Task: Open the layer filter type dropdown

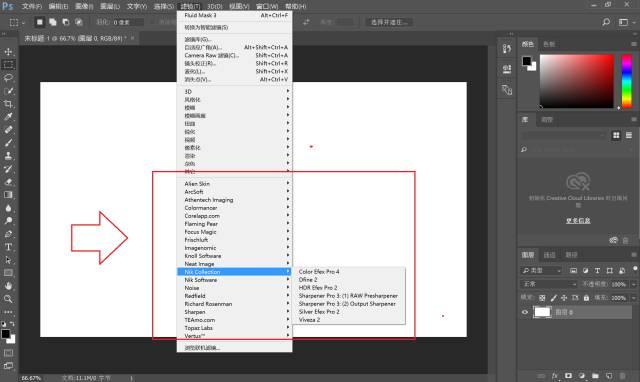Action: click(542, 271)
